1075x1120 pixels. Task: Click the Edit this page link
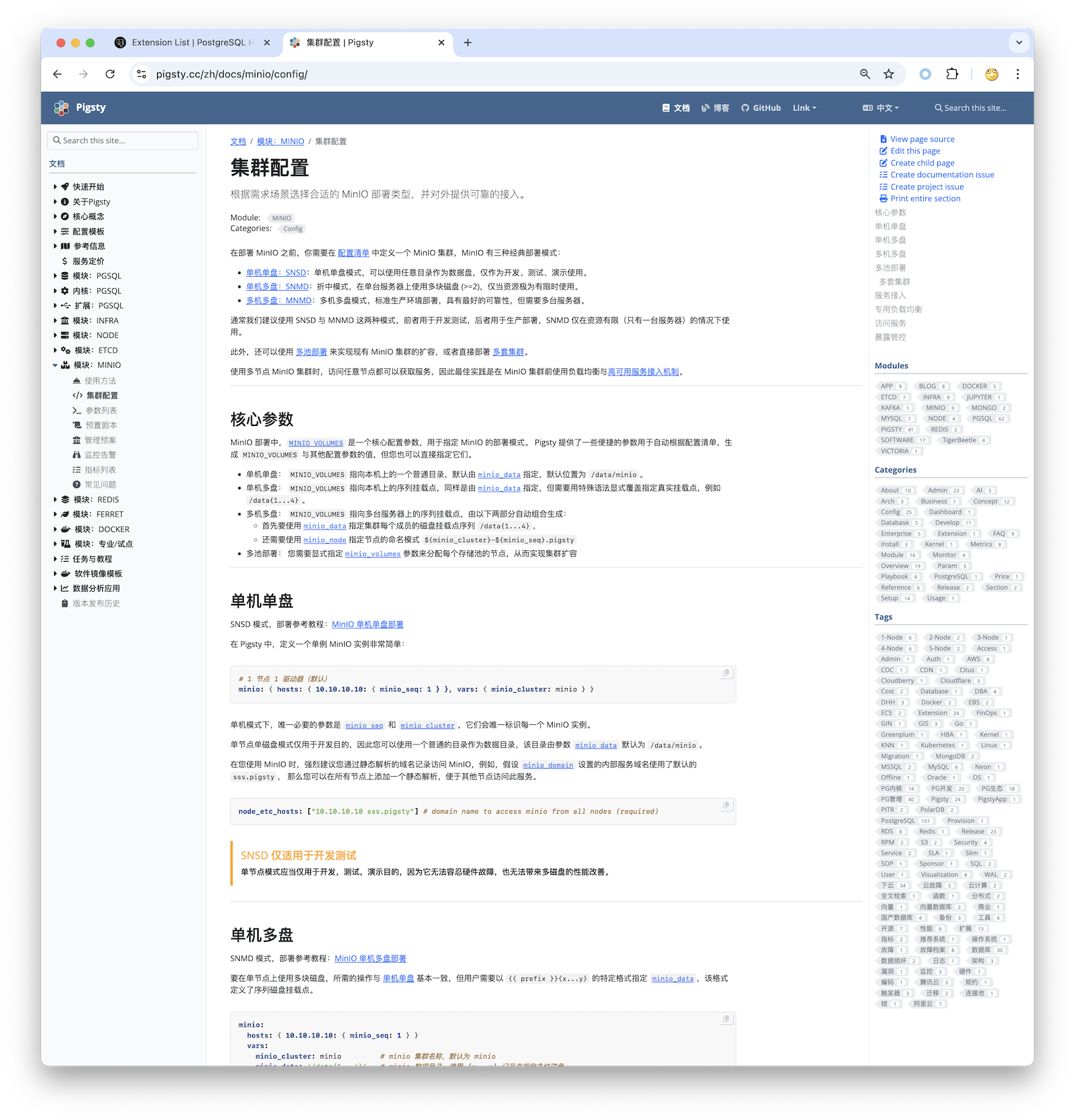914,151
